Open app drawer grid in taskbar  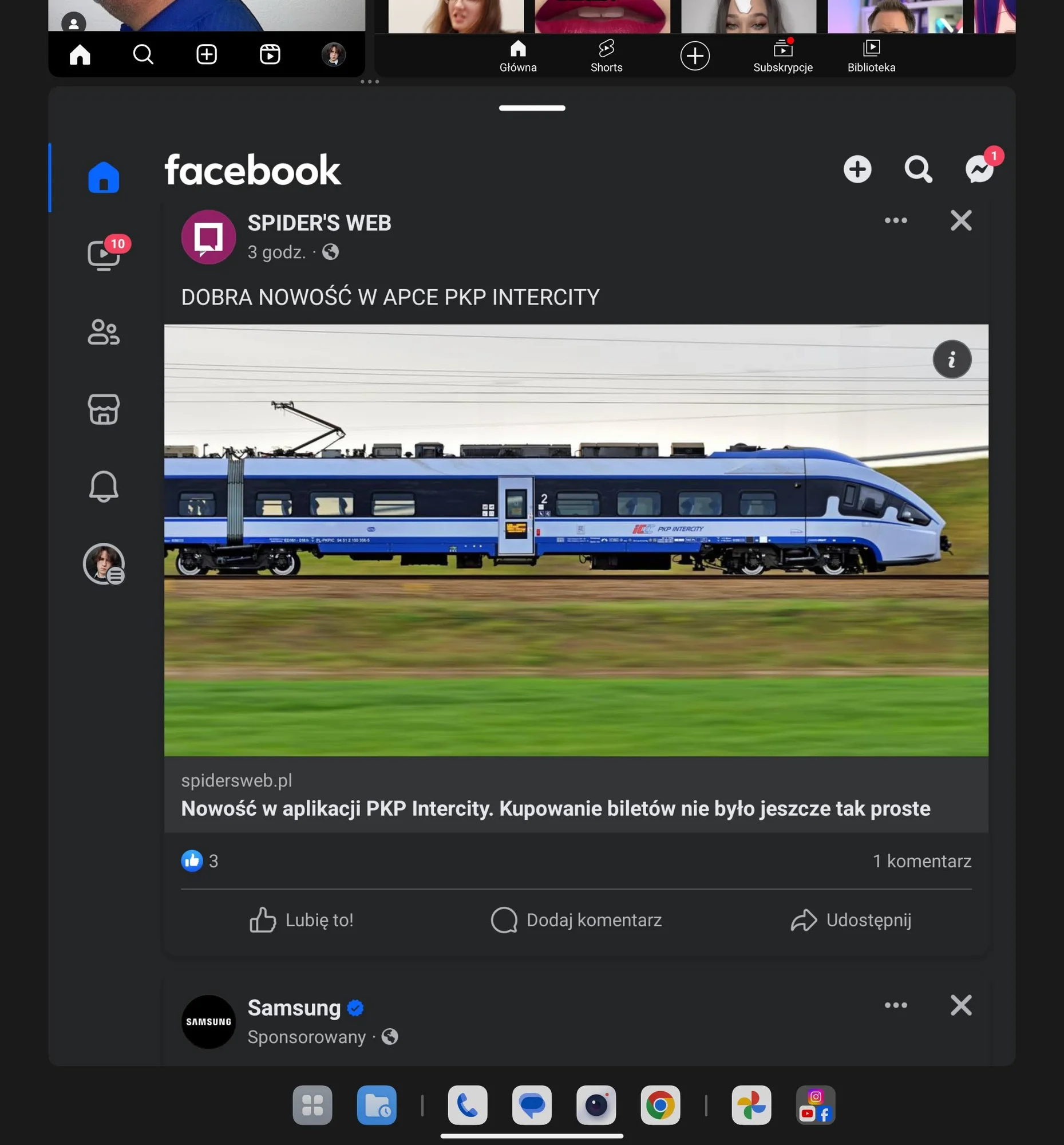tap(313, 1105)
